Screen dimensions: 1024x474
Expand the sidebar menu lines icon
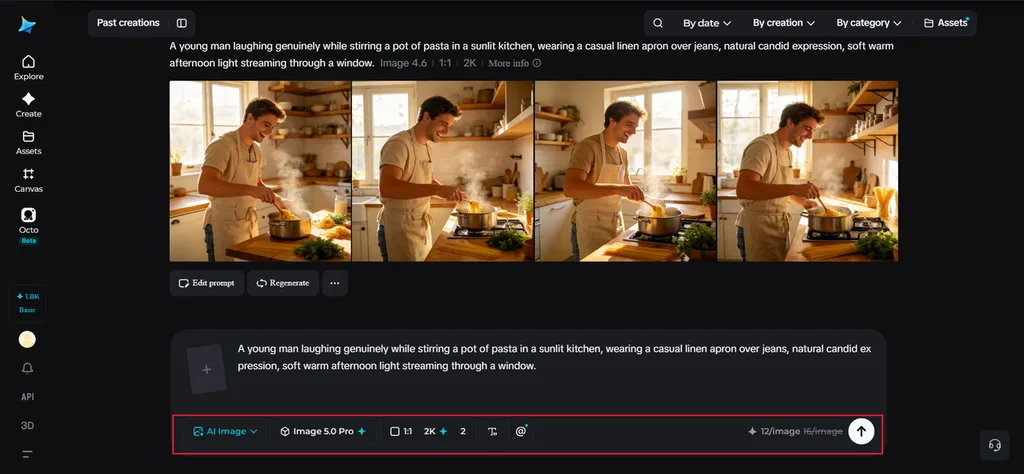(27, 454)
